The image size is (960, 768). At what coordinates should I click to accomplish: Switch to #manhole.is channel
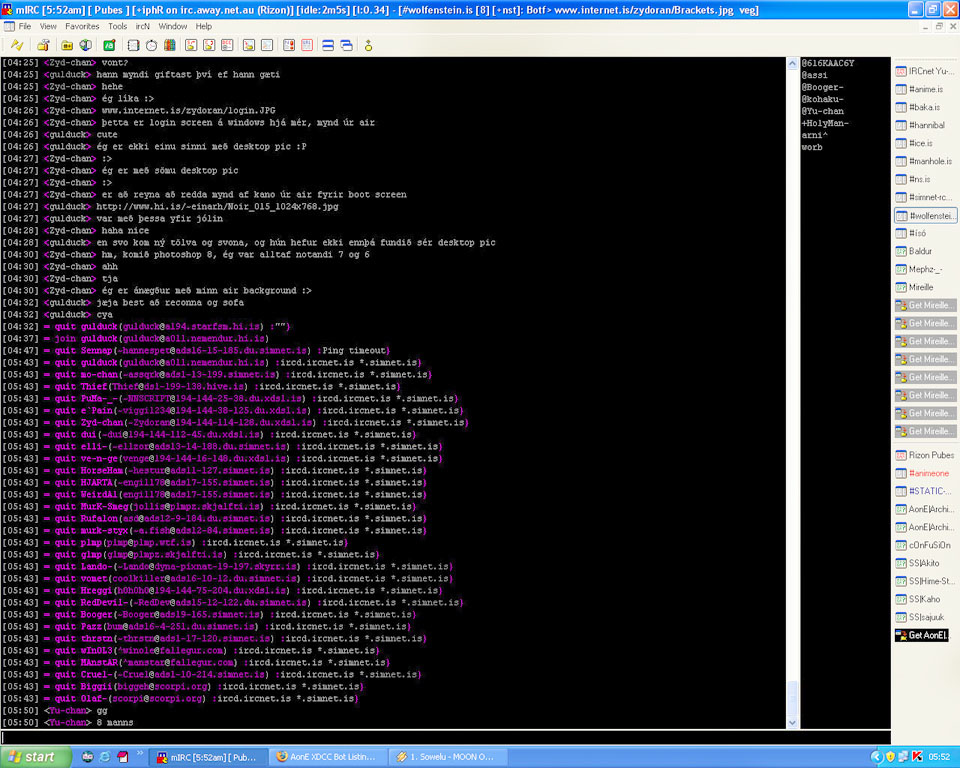[925, 161]
